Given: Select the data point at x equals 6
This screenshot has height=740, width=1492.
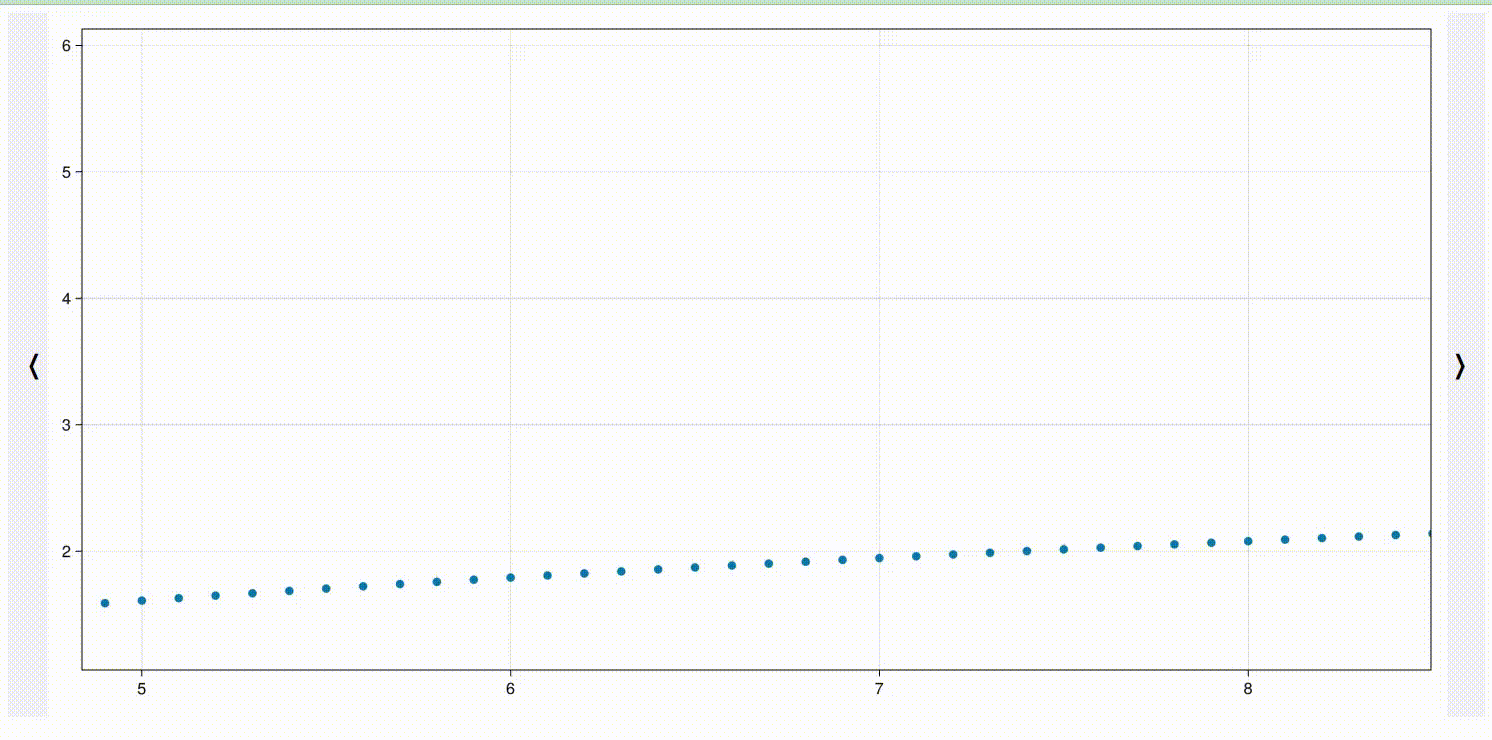Looking at the screenshot, I should 510,577.
